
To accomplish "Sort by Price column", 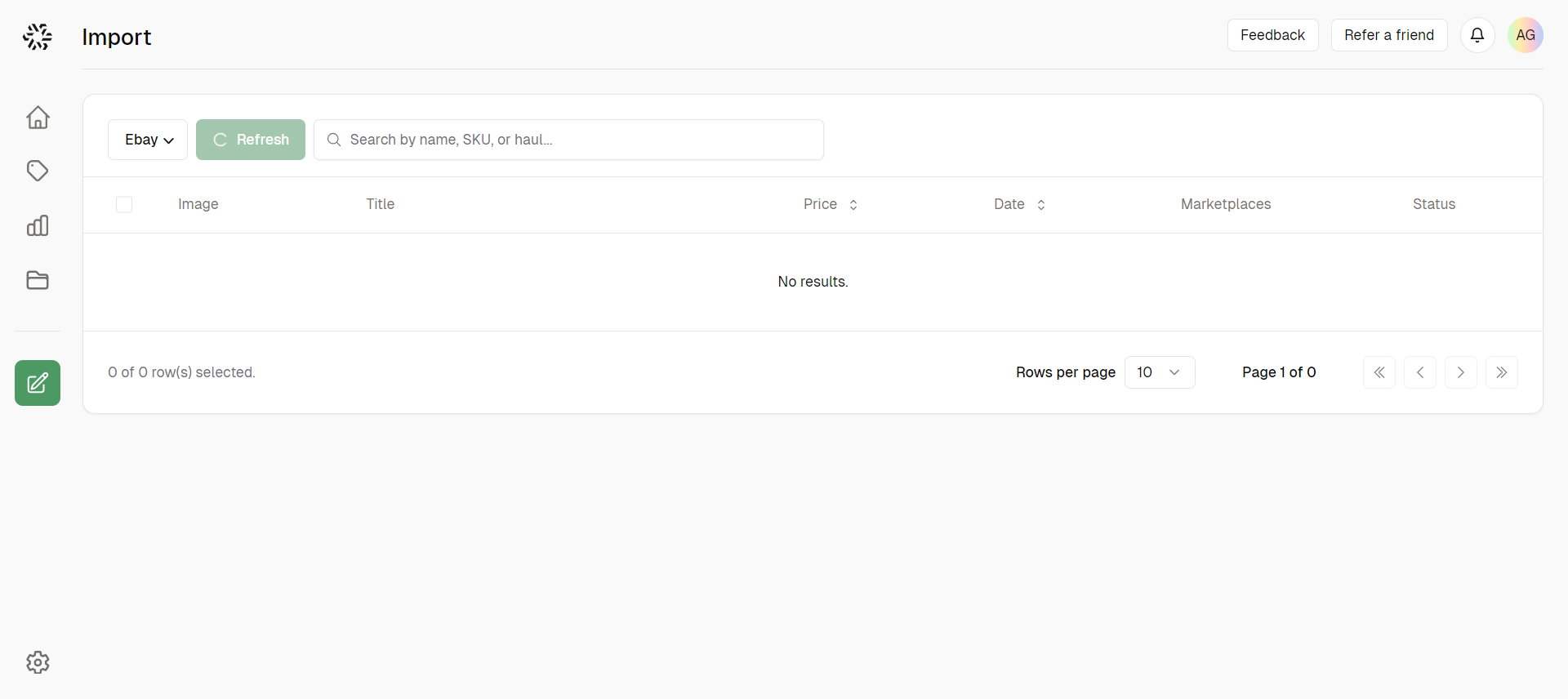I will click(x=831, y=204).
